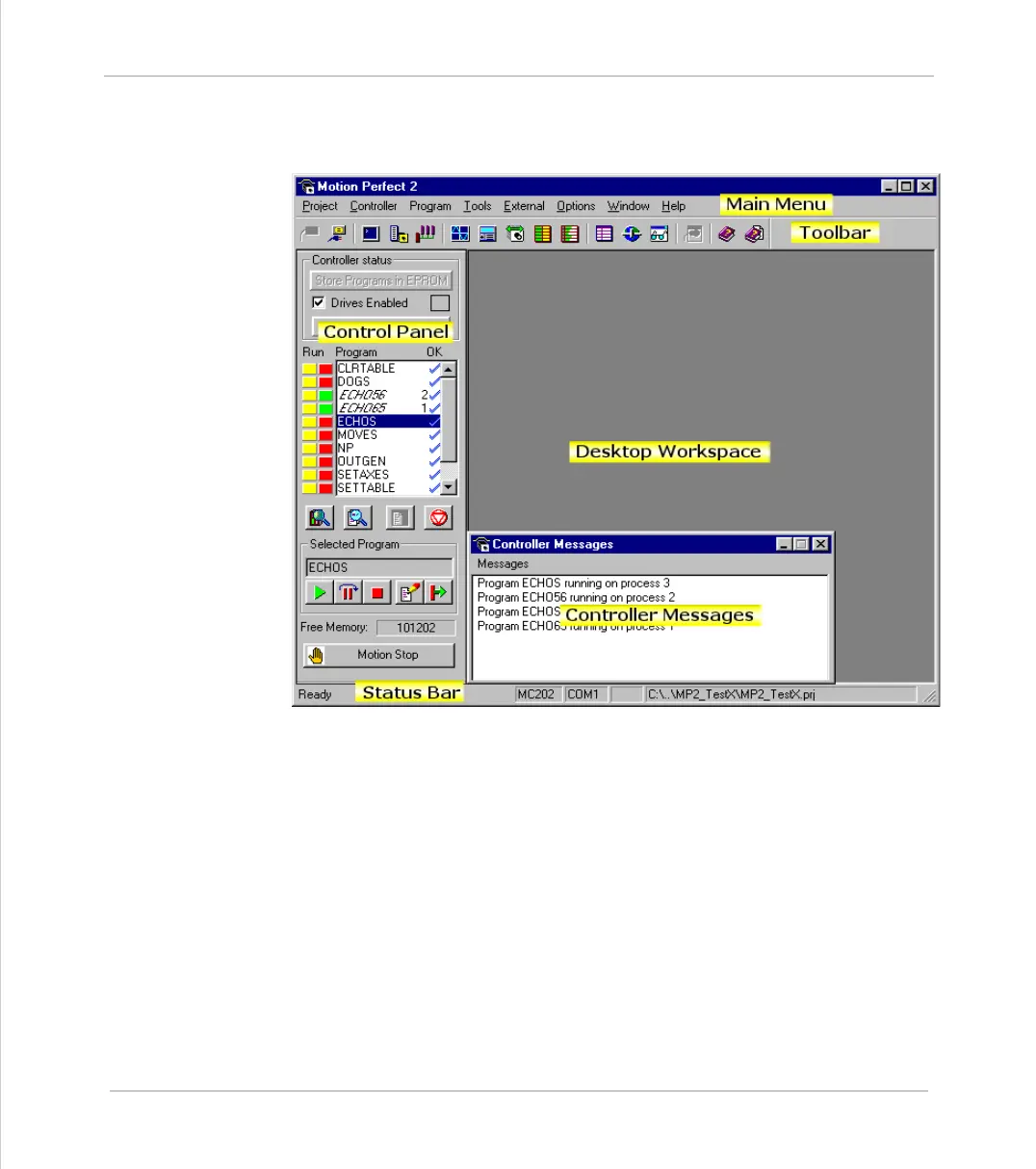1036x1169 pixels.
Task: Click message 'Program ECHO56 running on process 2'
Action: coord(576,598)
